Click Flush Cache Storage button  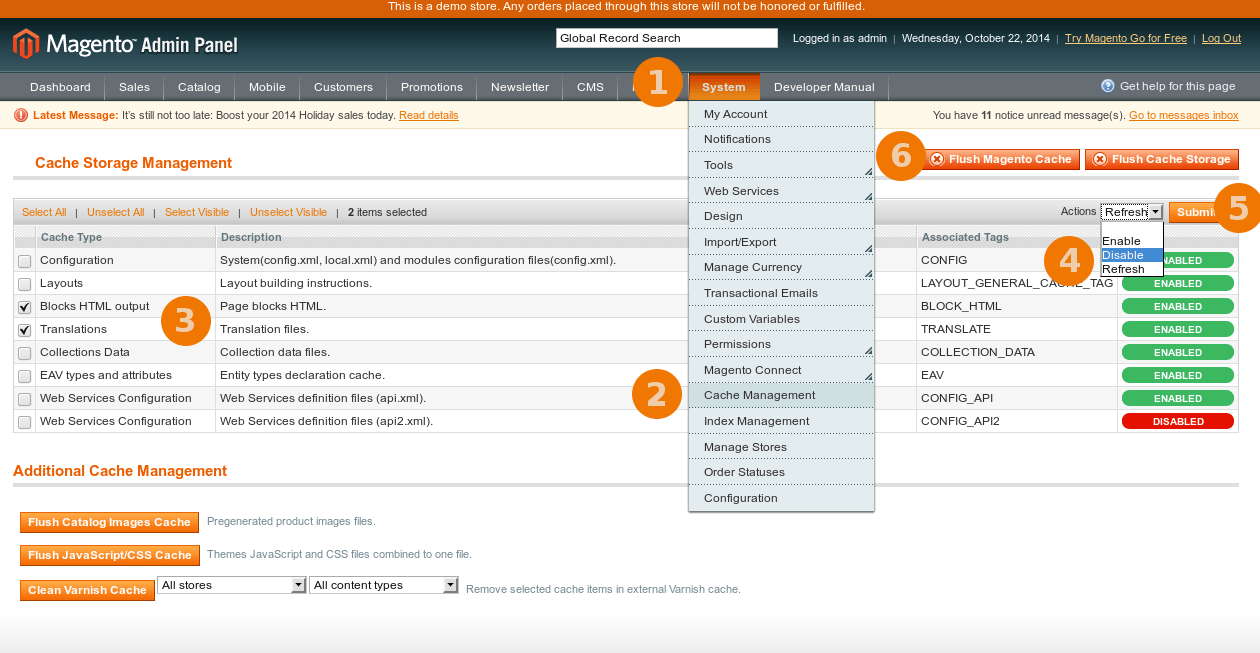[x=1162, y=159]
